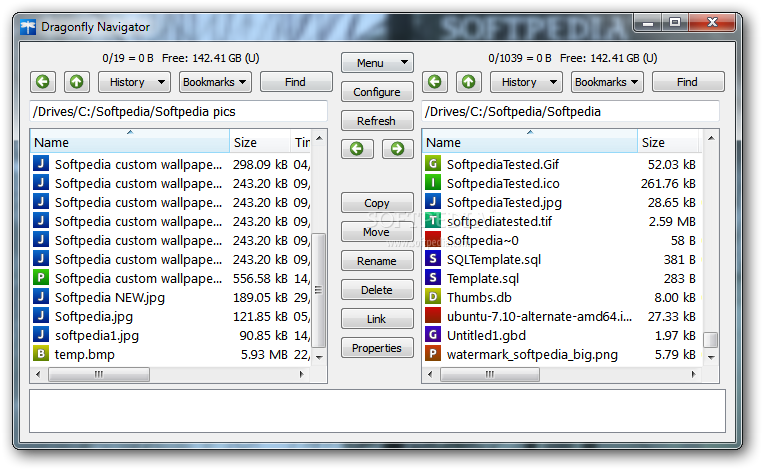Click right pane path field
Image resolution: width=763 pixels, height=470 pixels.
[x=570, y=111]
